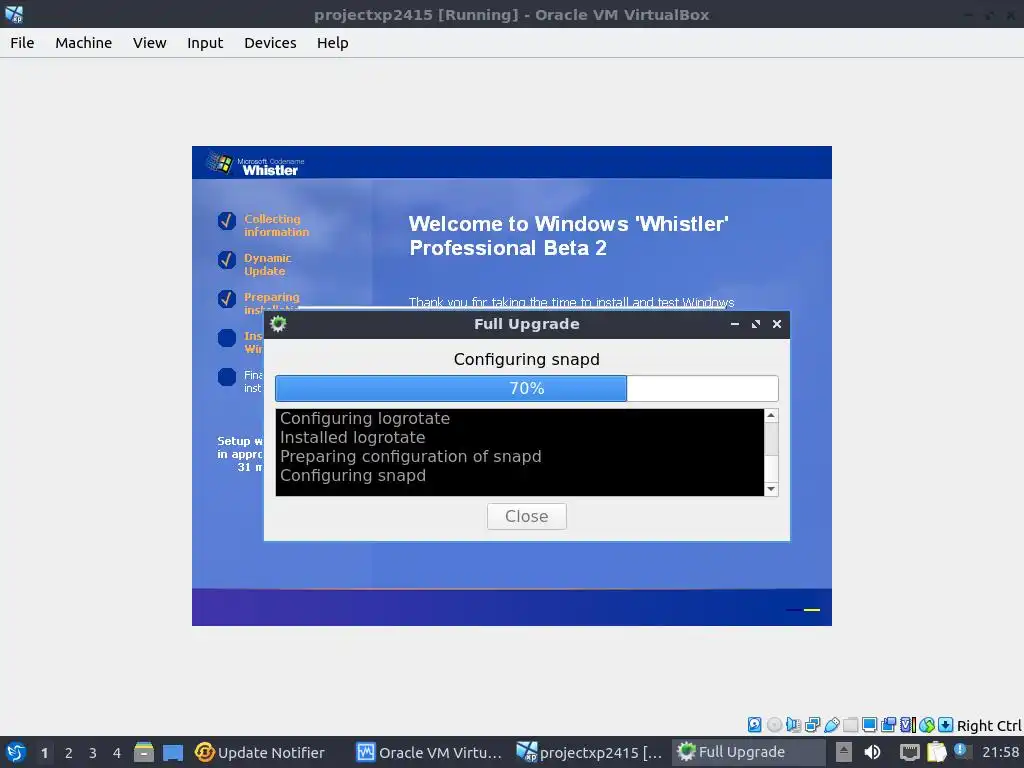Click the keyboard capture arrow icon
The height and width of the screenshot is (768, 1024).
click(946, 724)
